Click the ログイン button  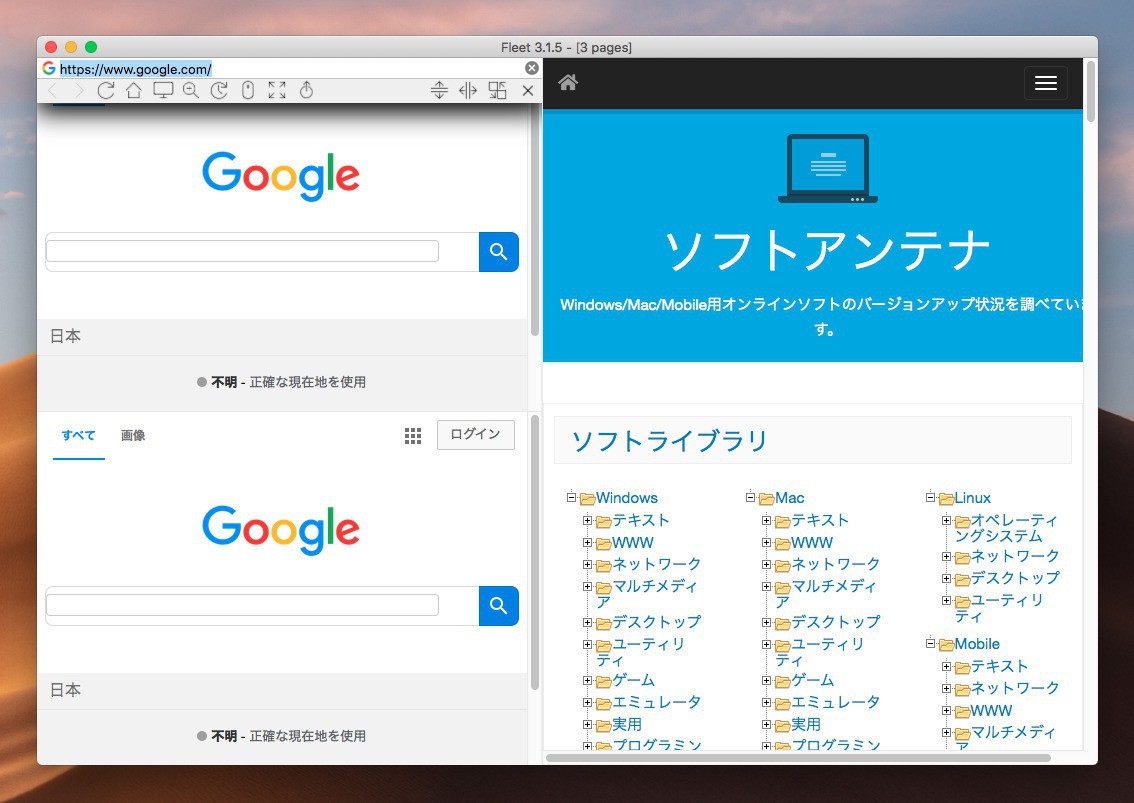[475, 434]
